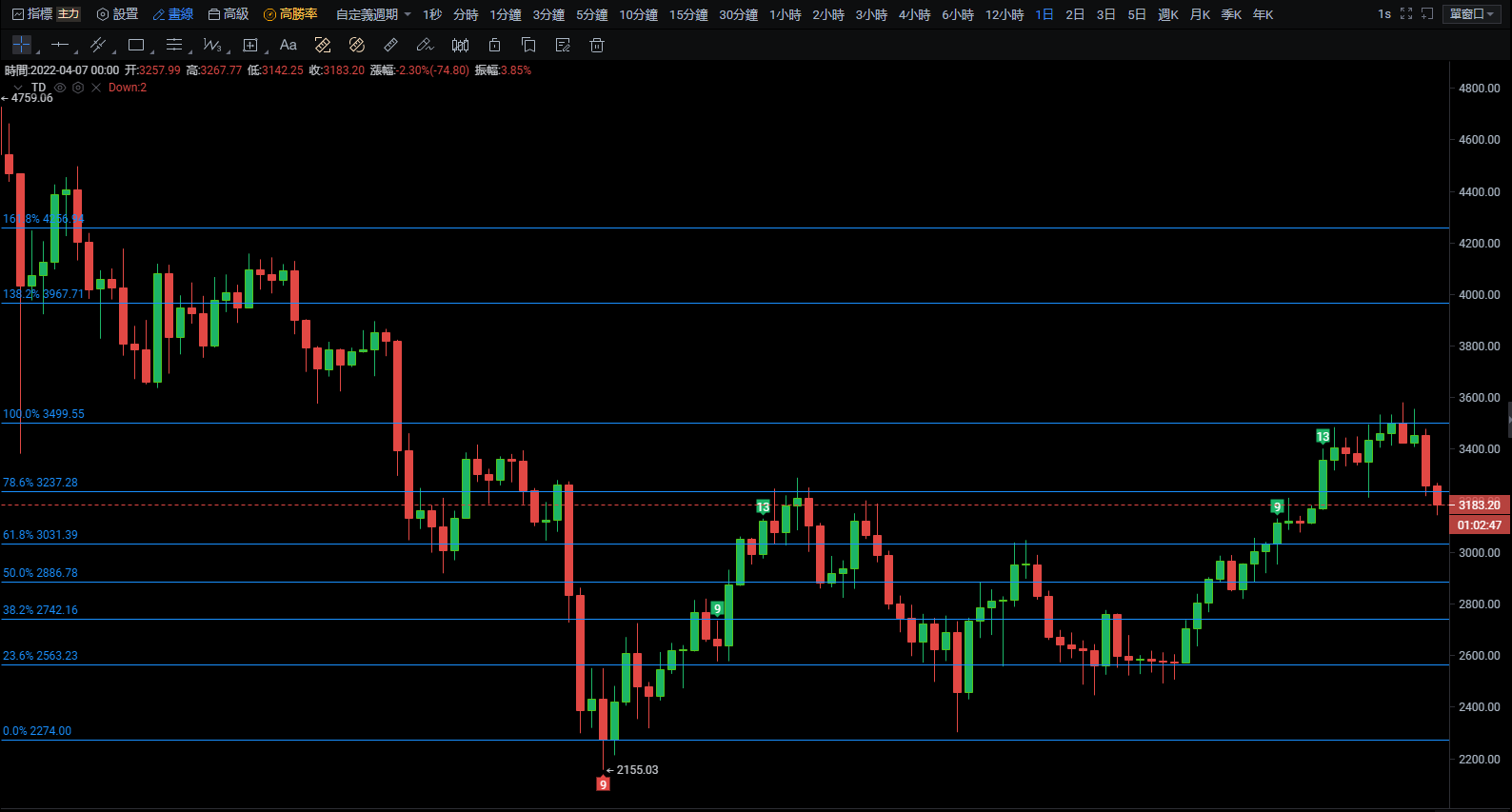This screenshot has height=812, width=1512.
Task: Click the edit drawings list icon
Action: pos(563,45)
